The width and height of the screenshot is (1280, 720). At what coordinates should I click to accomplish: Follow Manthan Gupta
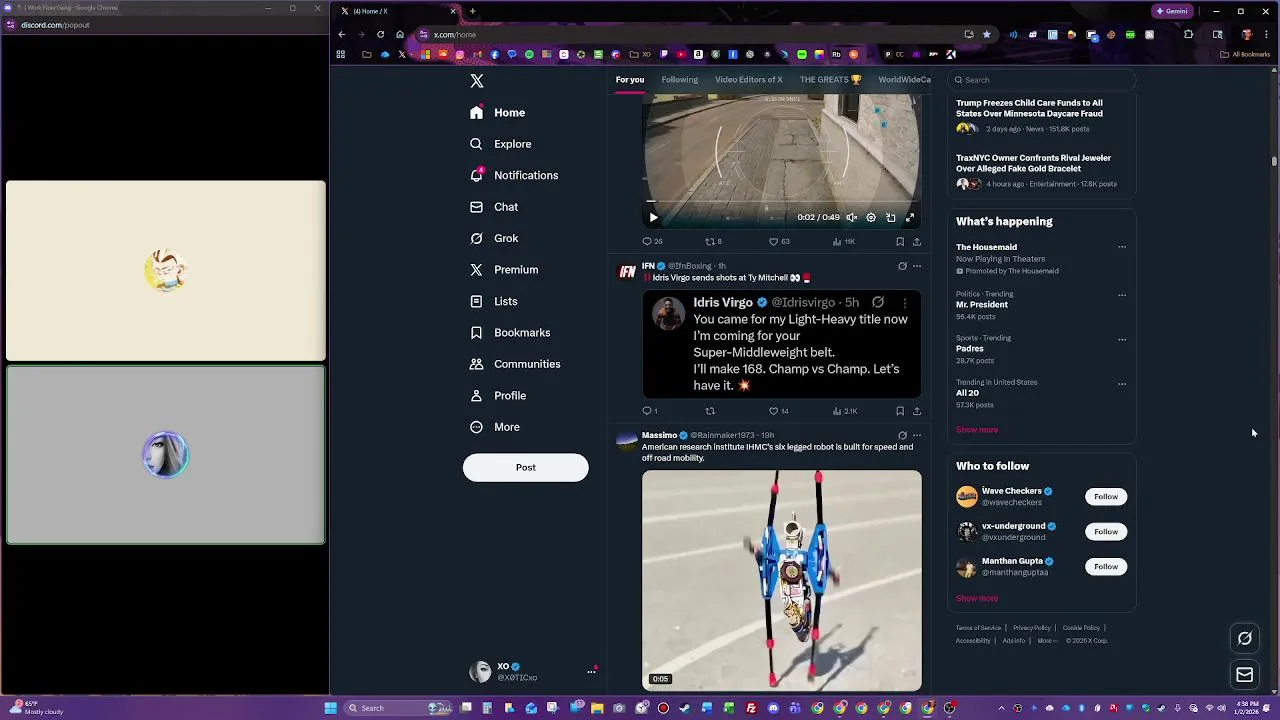1106,567
